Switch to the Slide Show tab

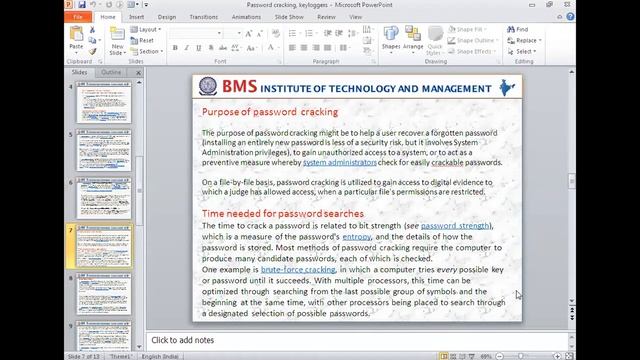pyautogui.click(x=289, y=17)
